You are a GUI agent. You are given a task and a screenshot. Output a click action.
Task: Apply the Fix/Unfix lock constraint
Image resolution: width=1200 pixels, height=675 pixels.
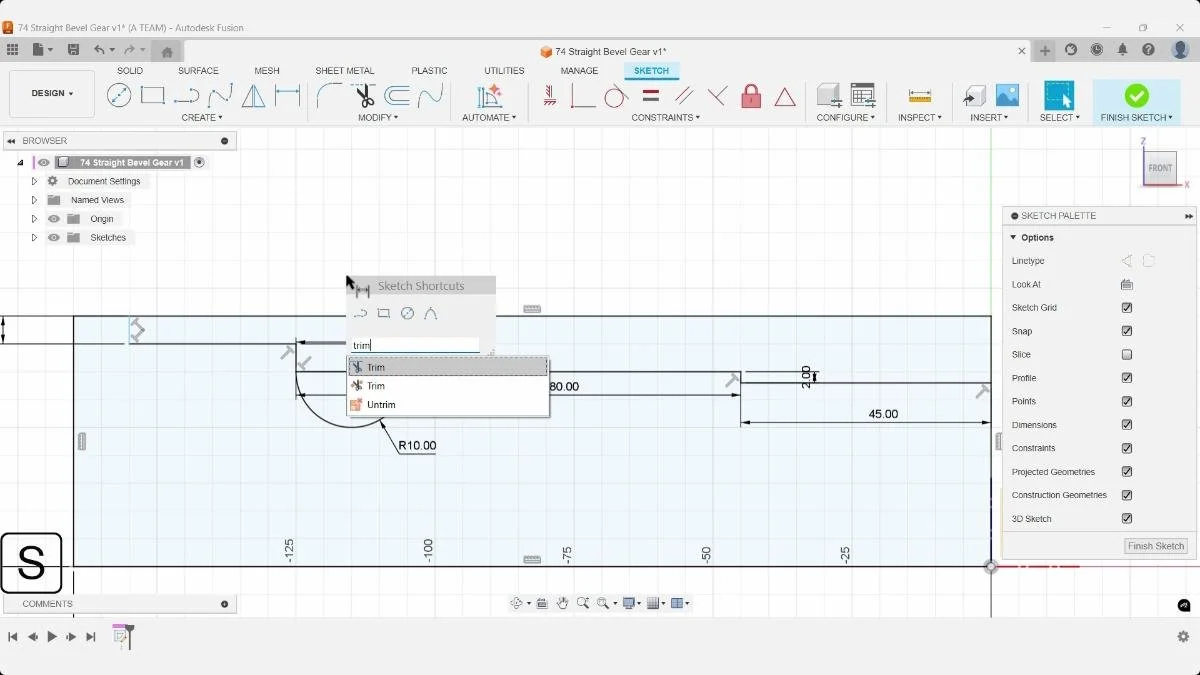tap(751, 96)
